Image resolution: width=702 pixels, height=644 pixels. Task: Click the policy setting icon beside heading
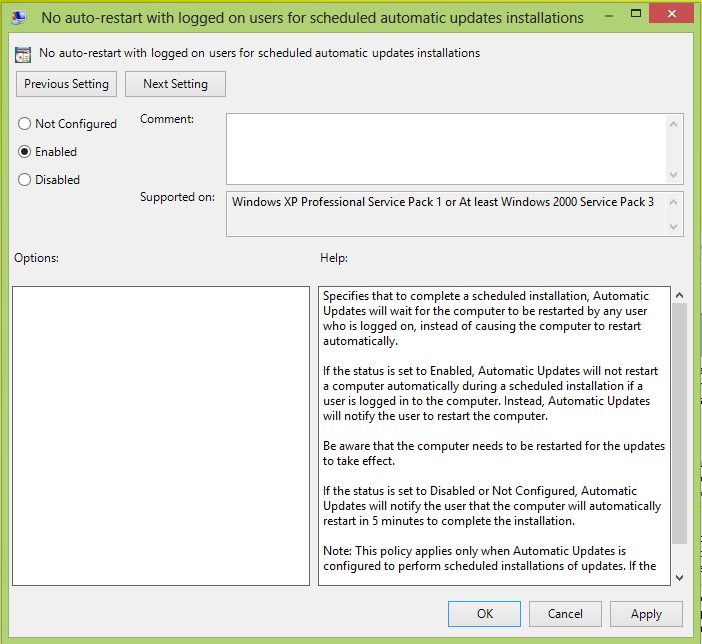point(23,53)
